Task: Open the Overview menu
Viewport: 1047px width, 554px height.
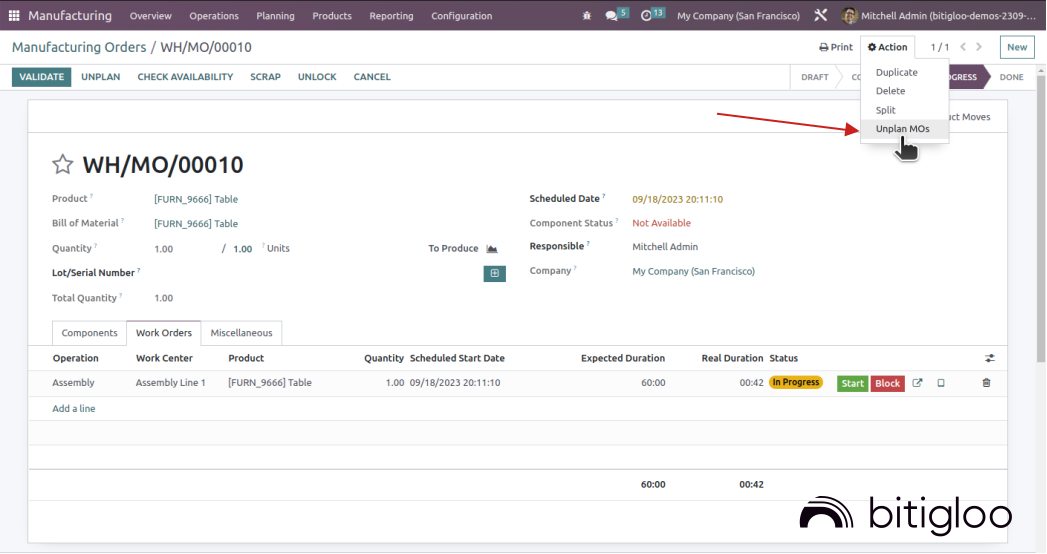Action: tap(150, 15)
